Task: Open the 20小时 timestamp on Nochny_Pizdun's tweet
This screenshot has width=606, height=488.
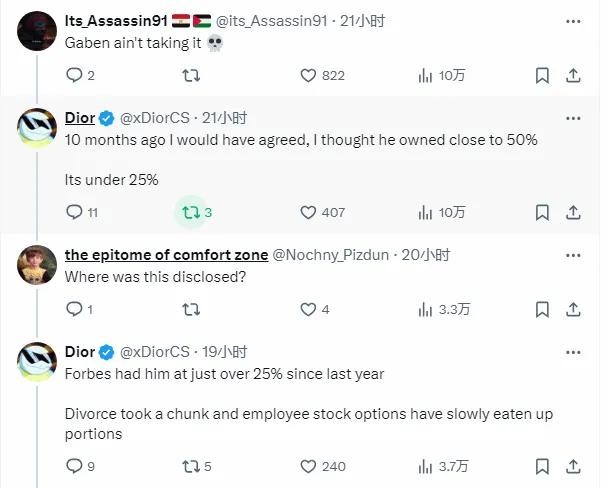Action: [x=428, y=255]
